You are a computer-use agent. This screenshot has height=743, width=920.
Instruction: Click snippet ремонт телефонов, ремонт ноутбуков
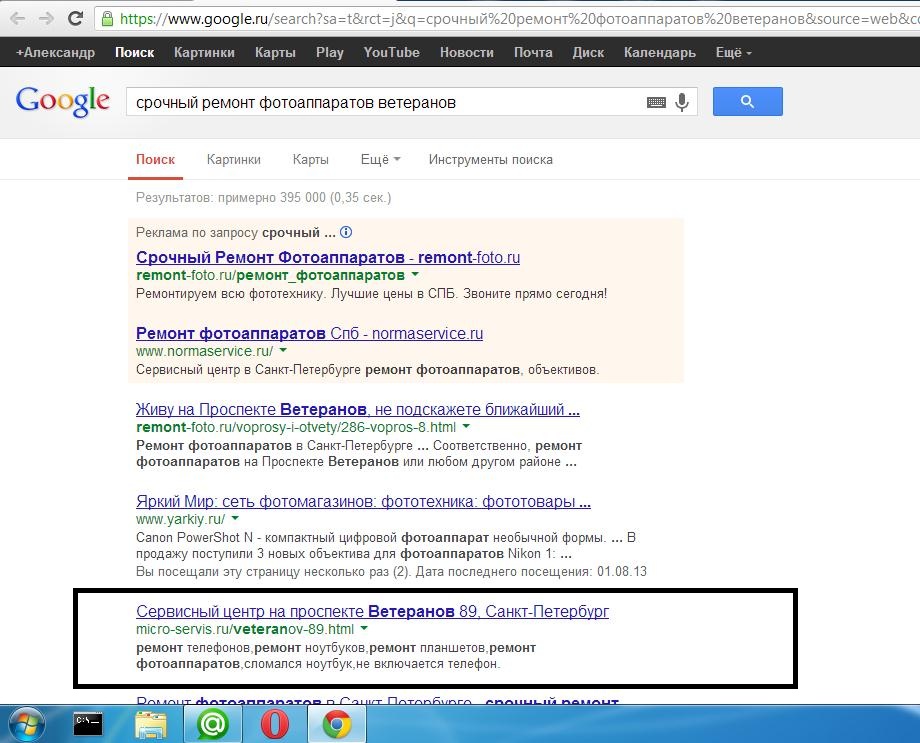tap(336, 656)
